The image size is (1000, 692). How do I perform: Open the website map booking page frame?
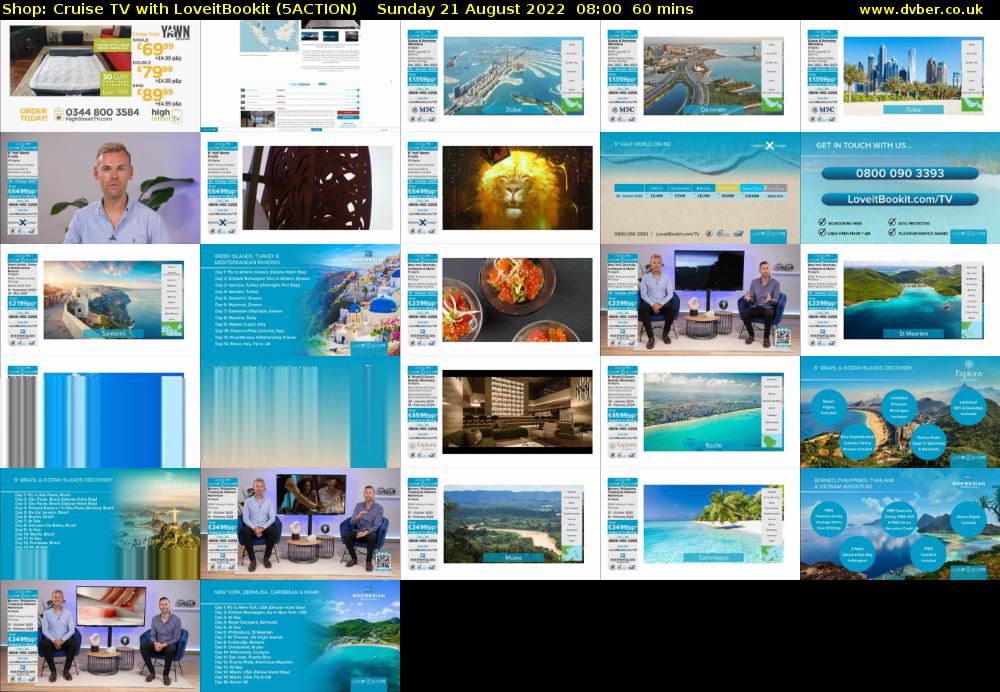point(300,76)
